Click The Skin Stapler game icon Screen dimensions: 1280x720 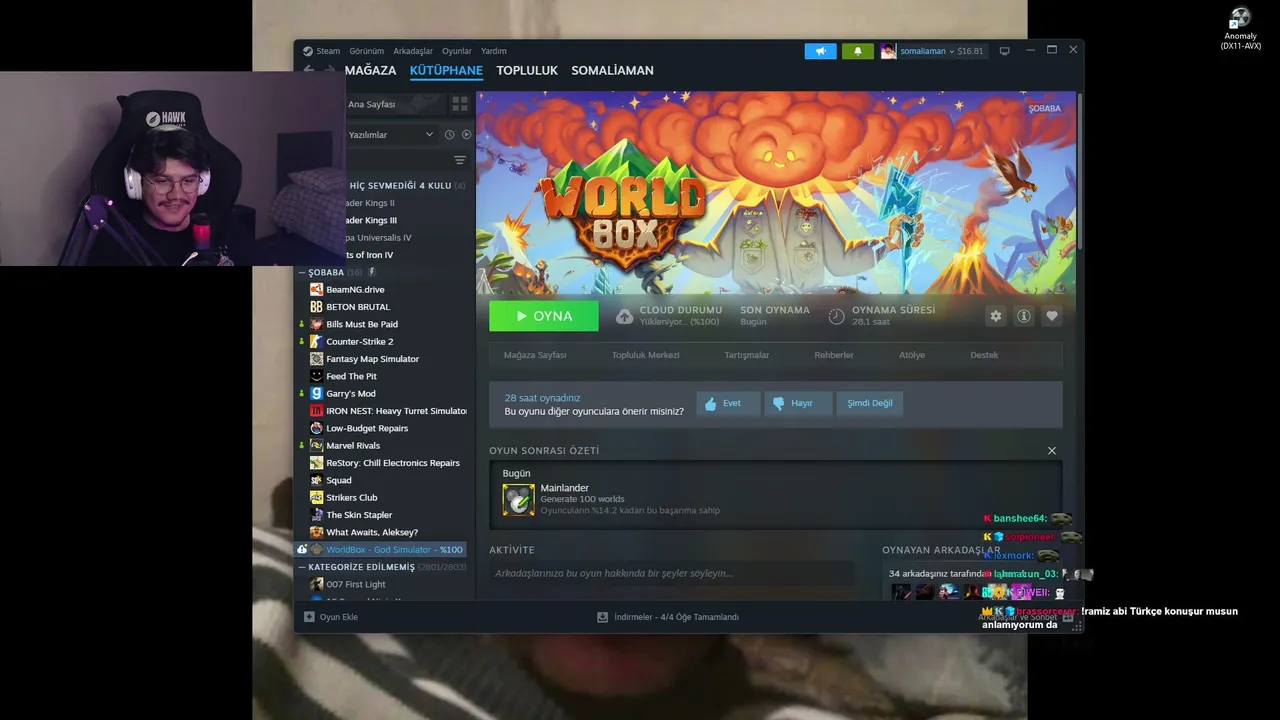point(316,515)
